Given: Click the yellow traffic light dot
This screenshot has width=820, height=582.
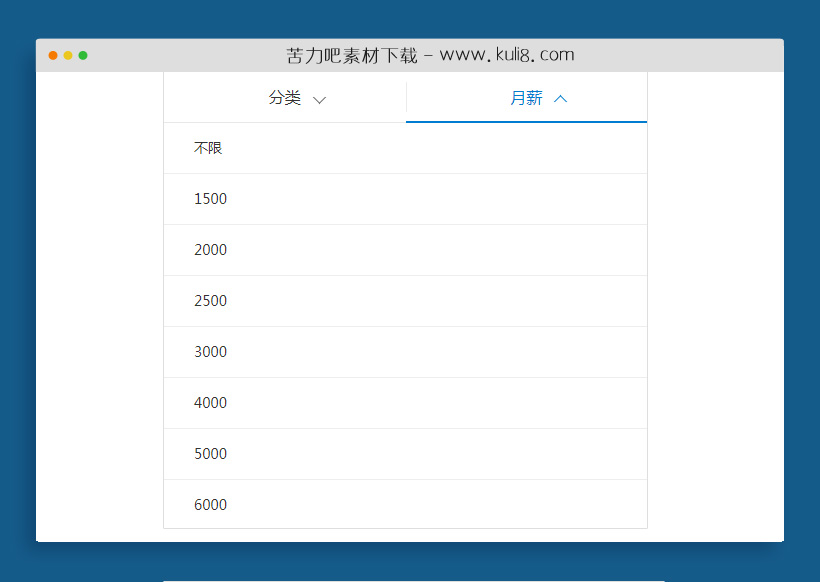Looking at the screenshot, I should [67, 57].
